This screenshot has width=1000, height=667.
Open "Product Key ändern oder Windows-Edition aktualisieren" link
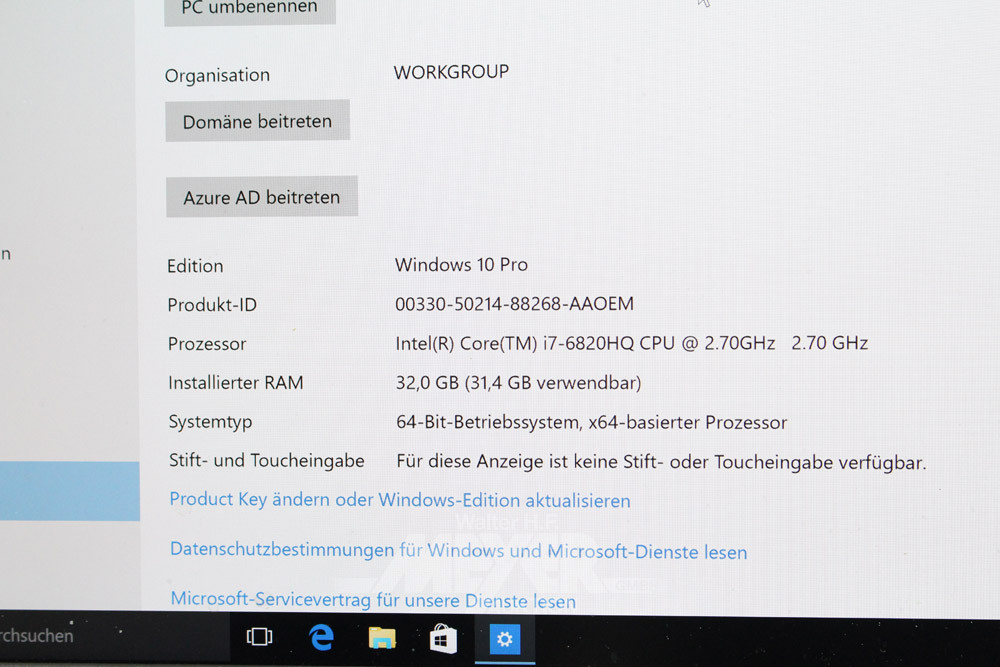click(x=400, y=500)
